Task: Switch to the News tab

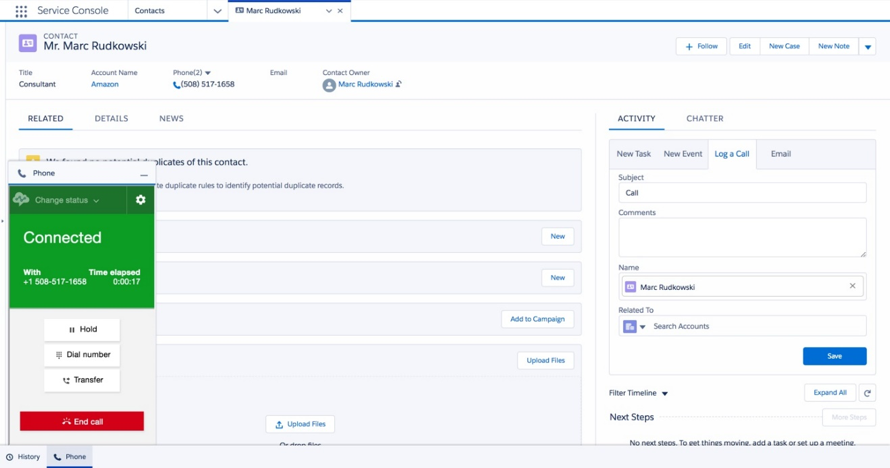Action: coord(171,119)
